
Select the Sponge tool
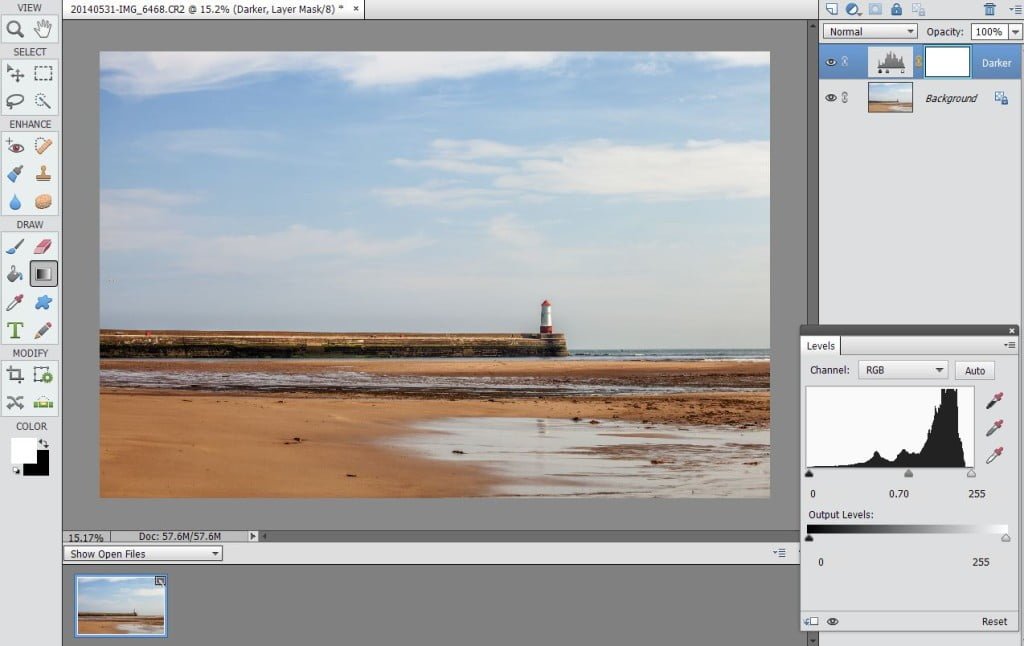coord(43,202)
